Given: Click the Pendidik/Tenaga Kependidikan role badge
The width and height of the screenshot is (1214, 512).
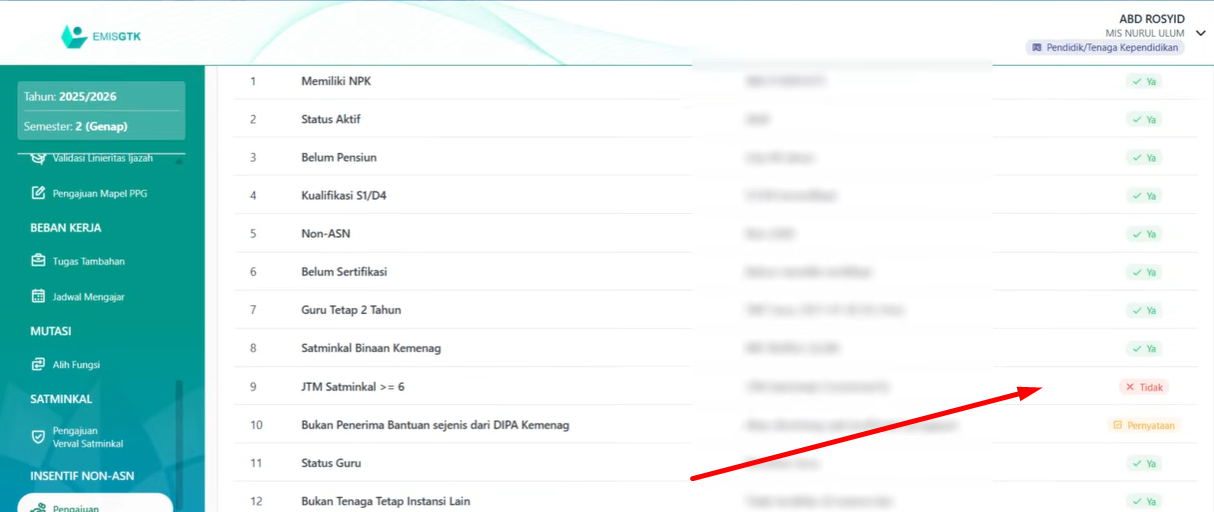Looking at the screenshot, I should pos(1105,47).
